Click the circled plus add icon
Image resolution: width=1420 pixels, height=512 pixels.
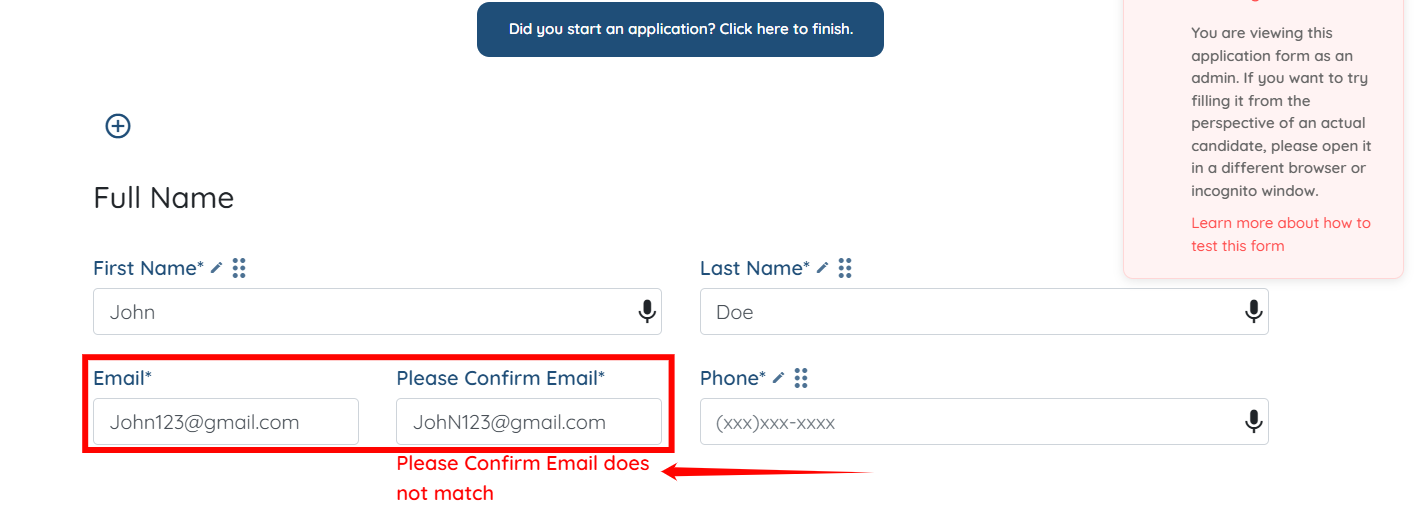118,126
